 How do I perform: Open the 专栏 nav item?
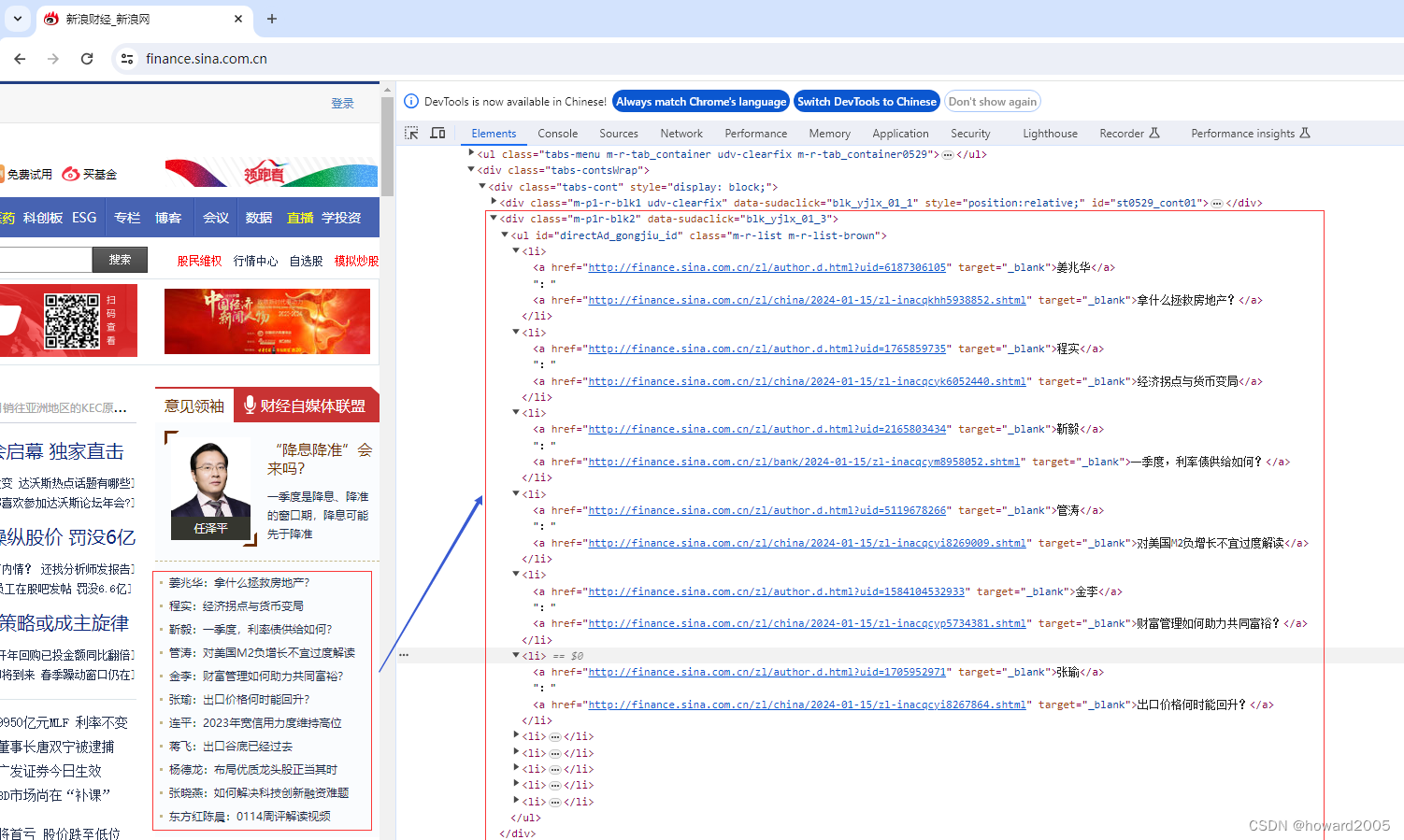pyautogui.click(x=127, y=218)
